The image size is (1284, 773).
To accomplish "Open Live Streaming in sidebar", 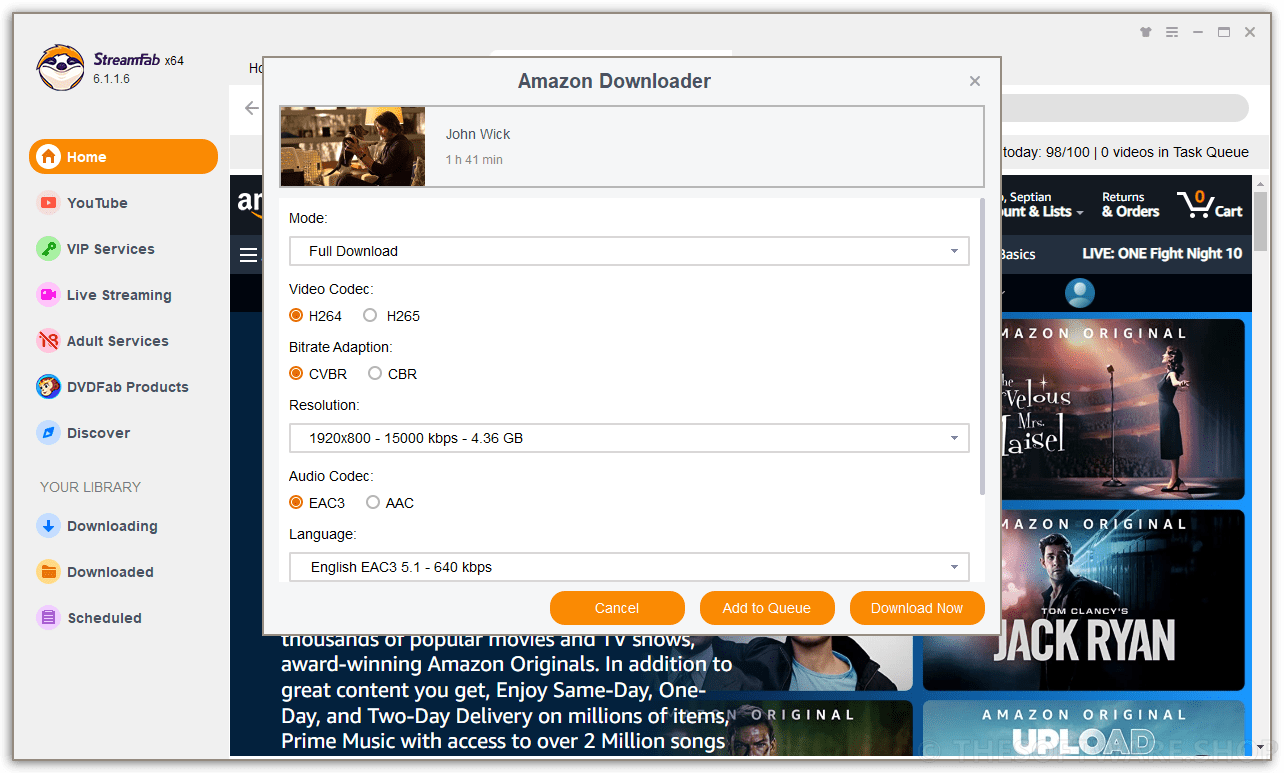I will point(119,295).
